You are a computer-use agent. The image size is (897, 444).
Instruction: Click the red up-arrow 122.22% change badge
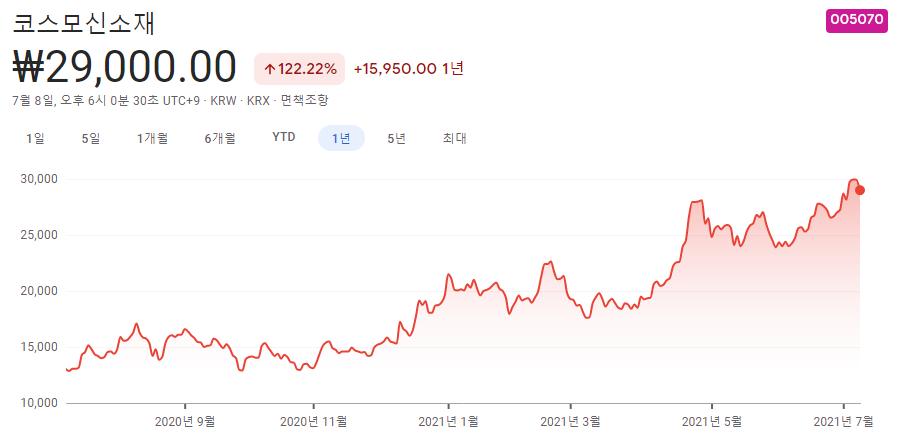pyautogui.click(x=300, y=69)
